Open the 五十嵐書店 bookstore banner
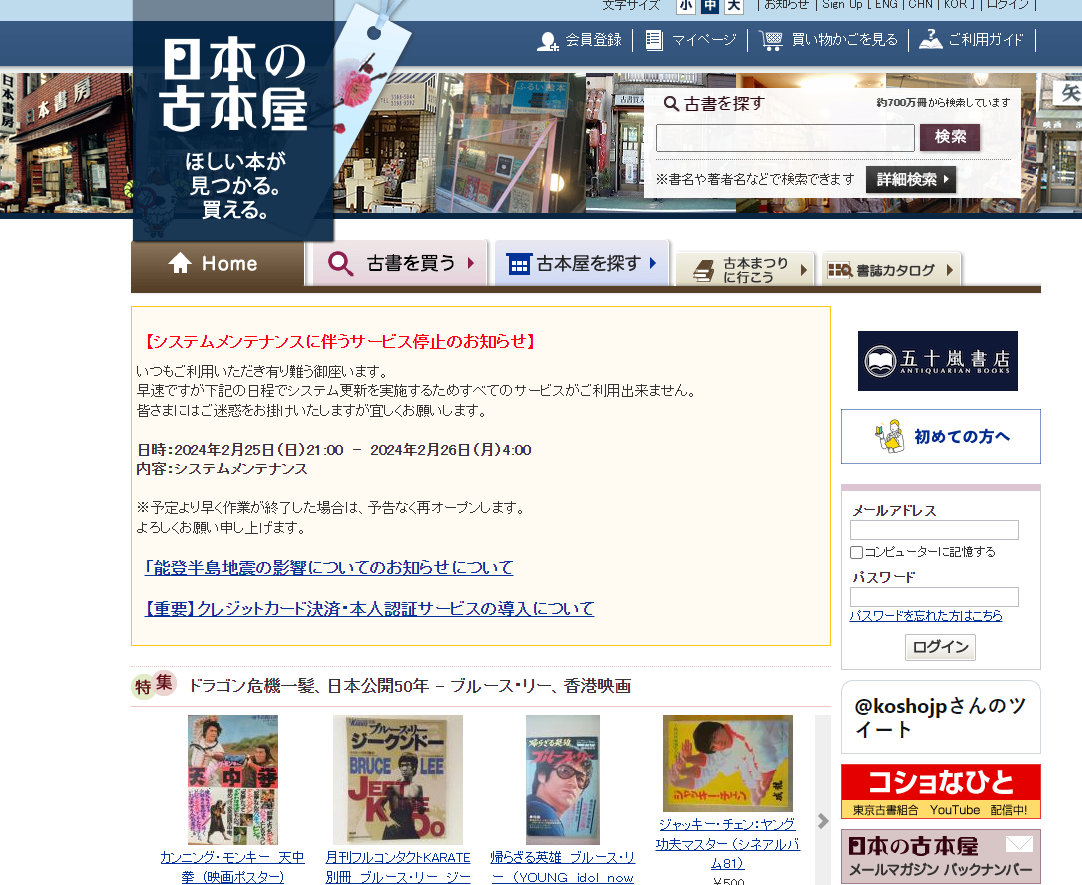The height and width of the screenshot is (885, 1082). tap(937, 361)
